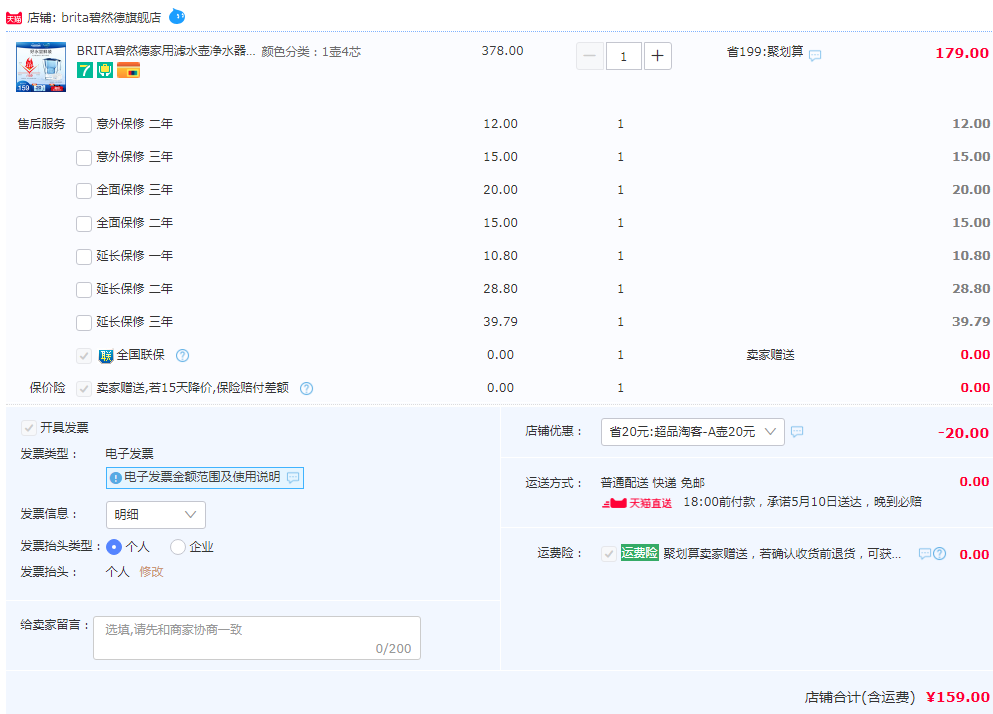Click comment icon beside 店铺优惠 dropdown

pos(797,431)
